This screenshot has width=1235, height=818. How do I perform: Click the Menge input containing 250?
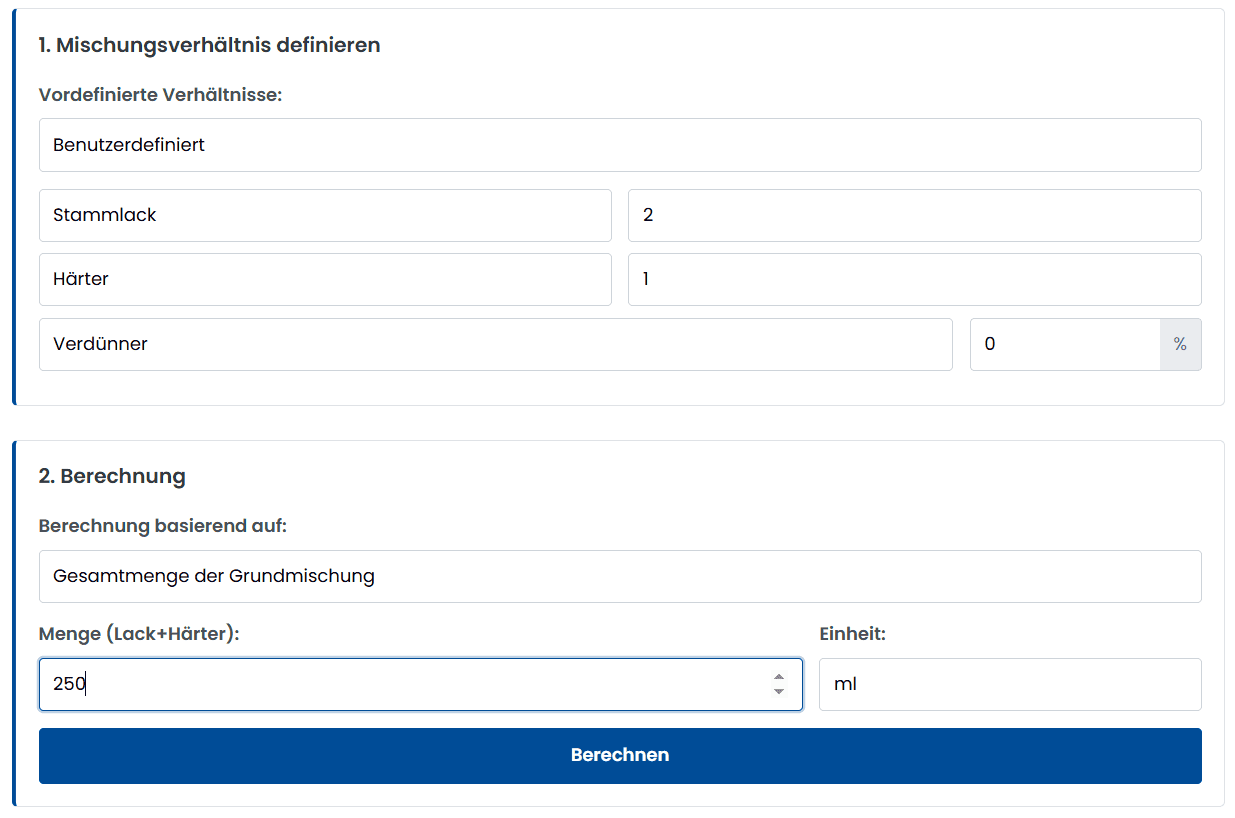pos(400,685)
